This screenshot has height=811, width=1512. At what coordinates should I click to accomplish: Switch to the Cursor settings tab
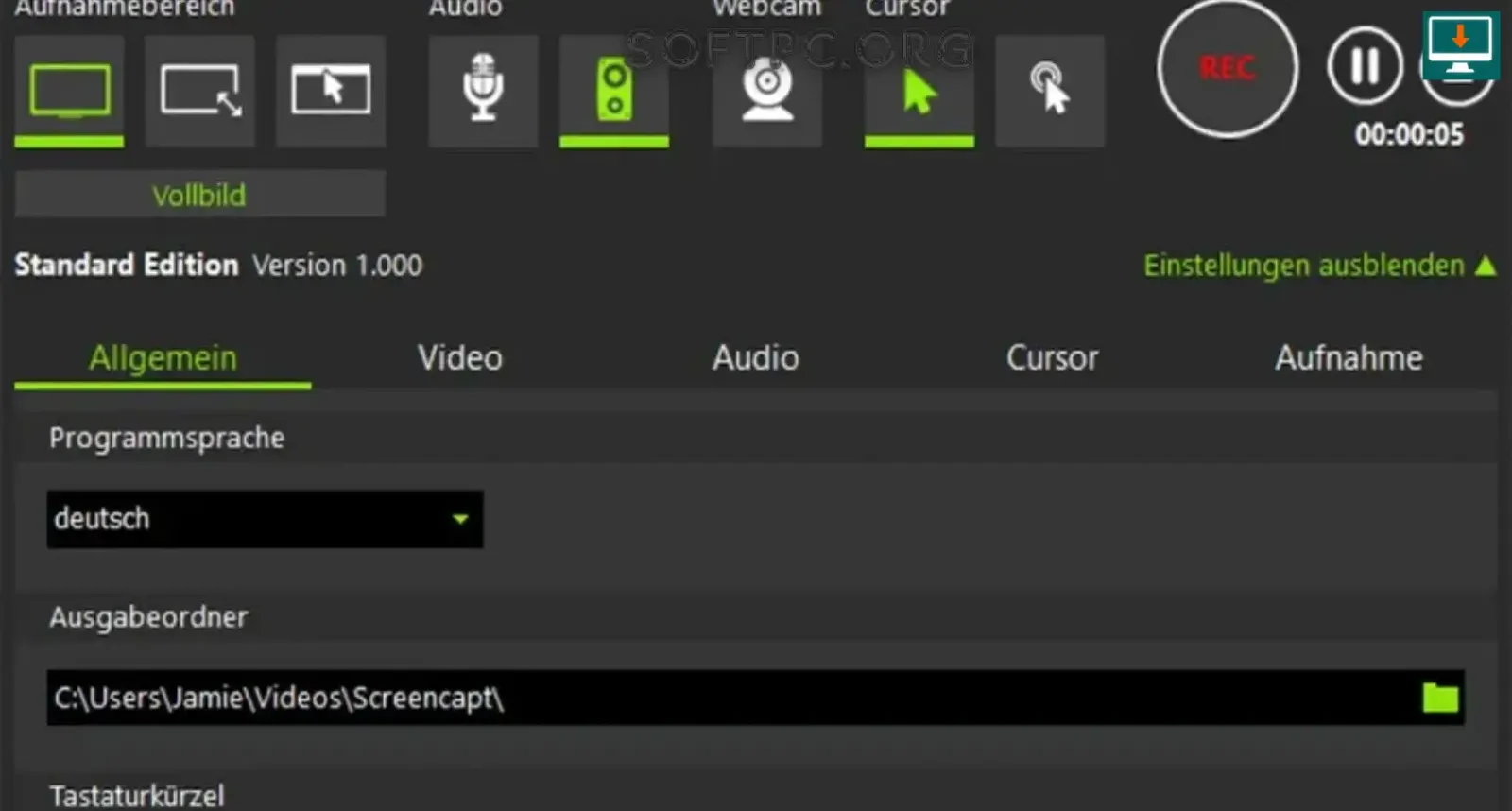click(1052, 358)
